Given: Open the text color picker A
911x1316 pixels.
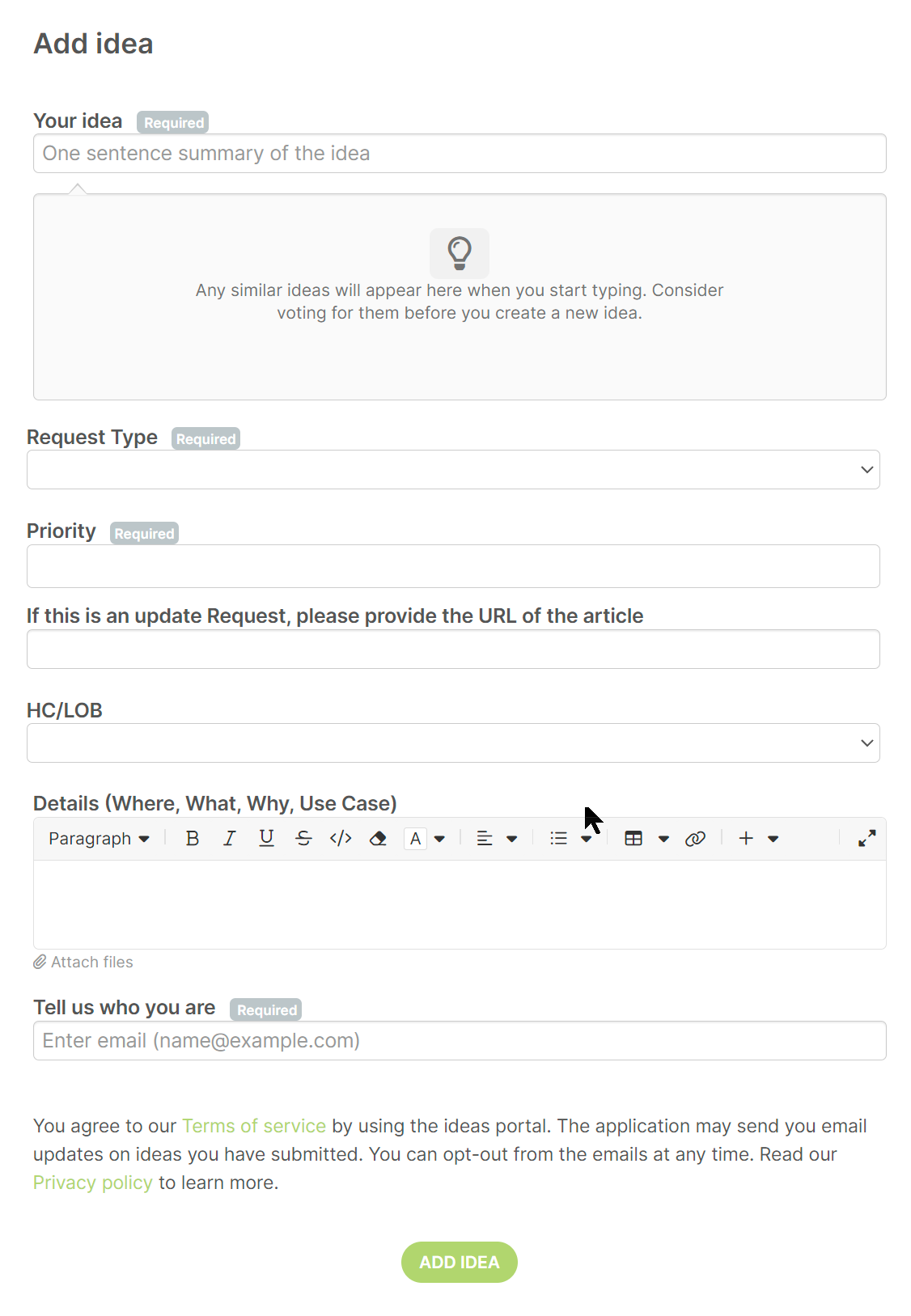Looking at the screenshot, I should (415, 839).
